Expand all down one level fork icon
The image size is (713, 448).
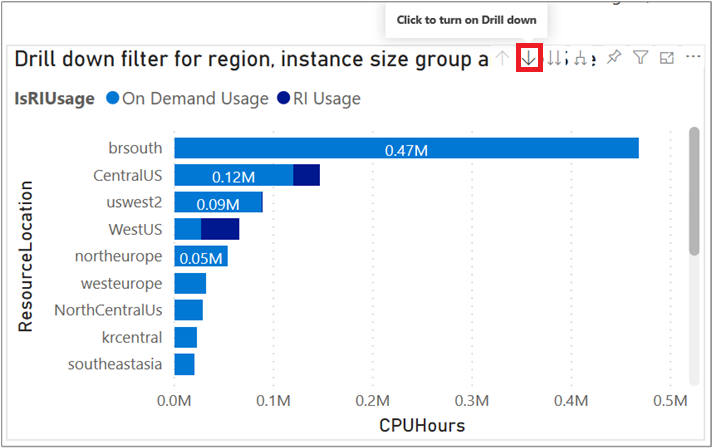coord(582,59)
